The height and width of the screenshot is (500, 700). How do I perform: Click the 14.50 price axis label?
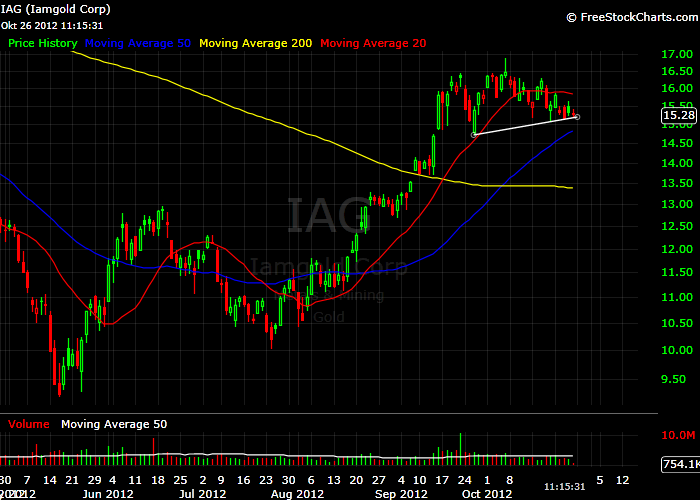pyautogui.click(x=677, y=143)
